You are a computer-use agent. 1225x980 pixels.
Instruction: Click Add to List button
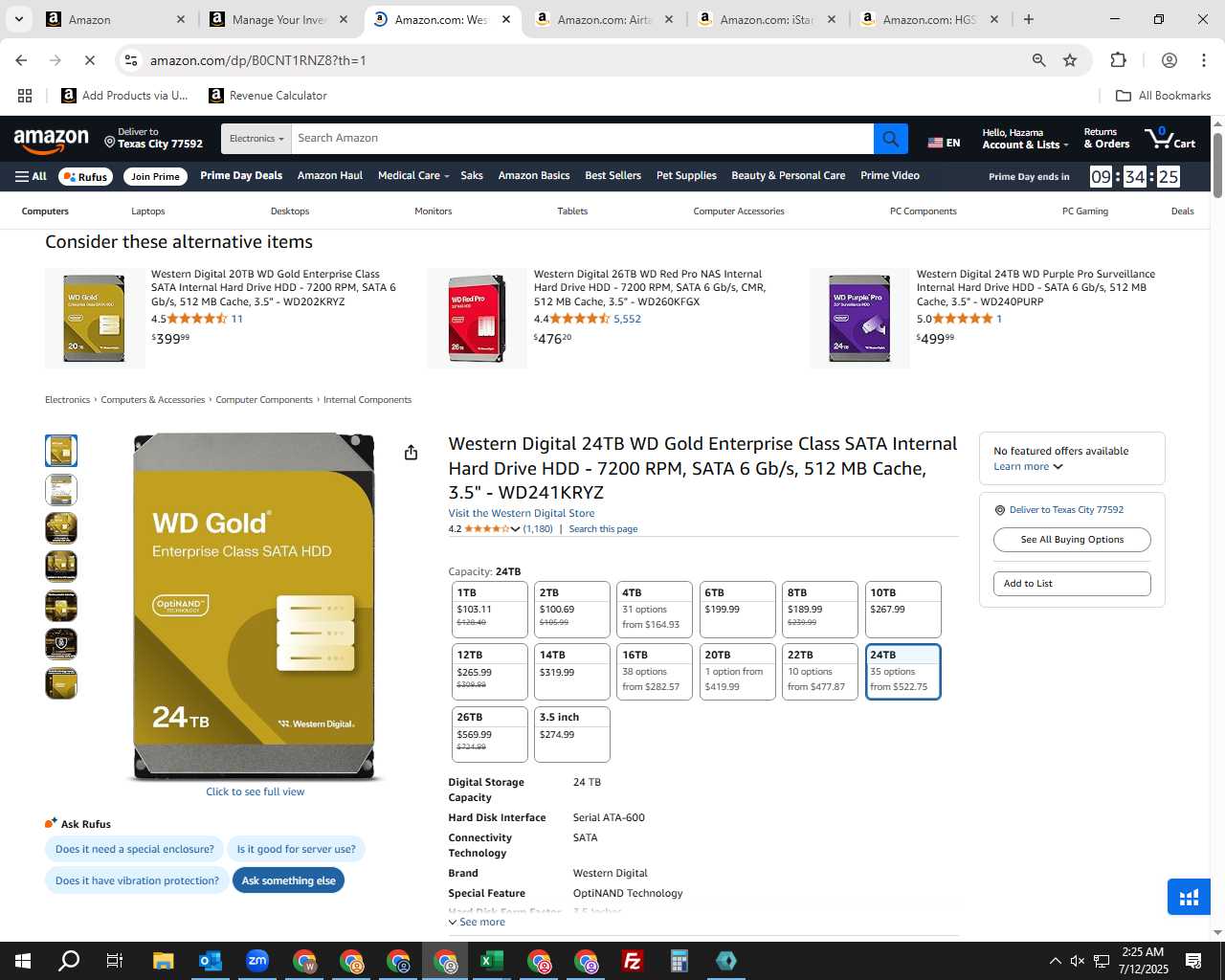tap(1072, 584)
